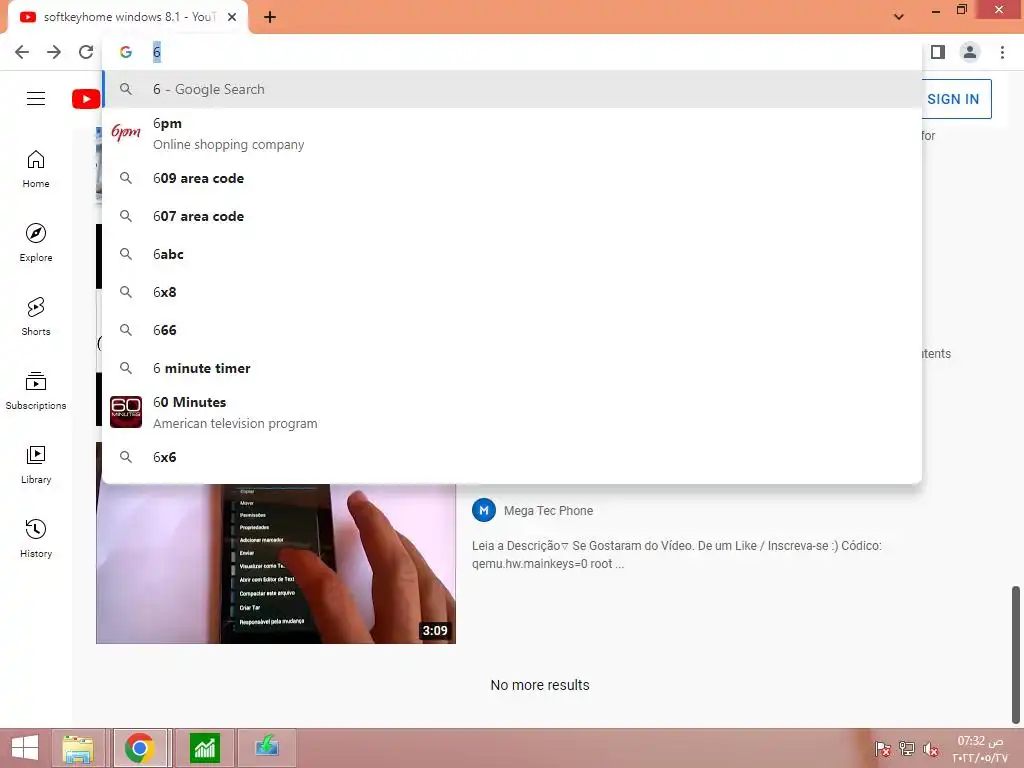Open Subscriptions in the YouTube sidebar

click(36, 391)
